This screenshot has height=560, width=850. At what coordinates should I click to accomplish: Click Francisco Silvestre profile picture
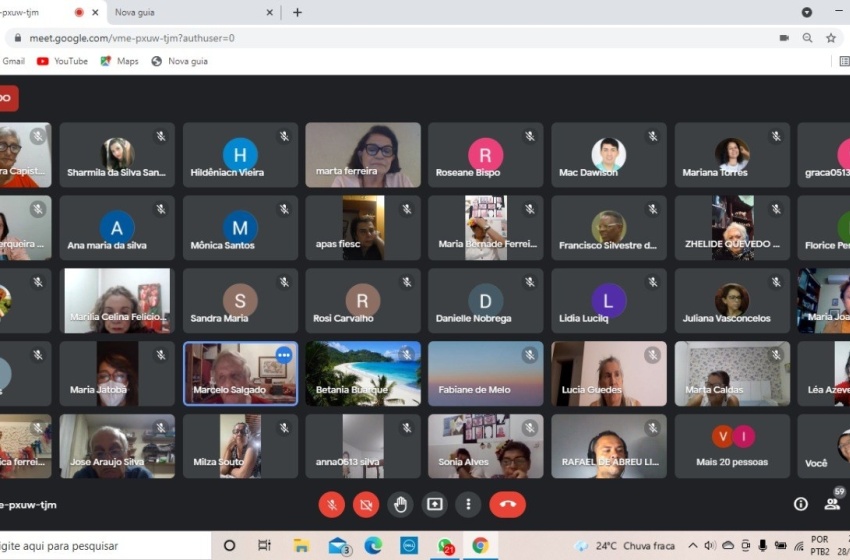608,227
